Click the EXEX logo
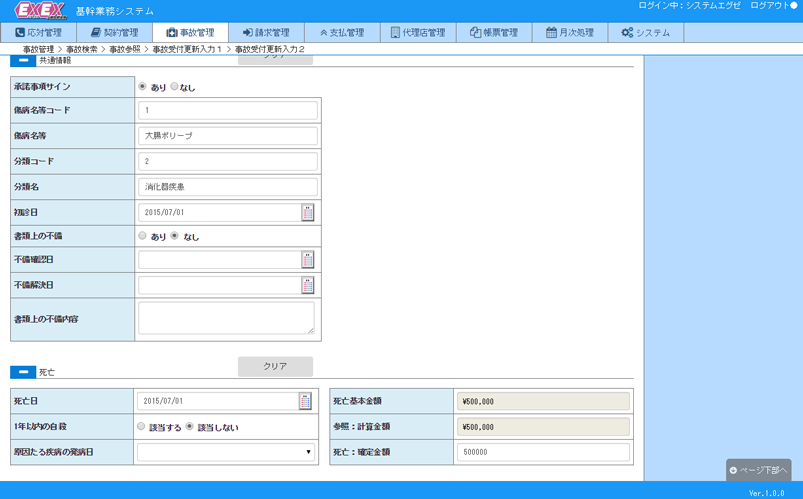The image size is (803, 499). (x=39, y=11)
